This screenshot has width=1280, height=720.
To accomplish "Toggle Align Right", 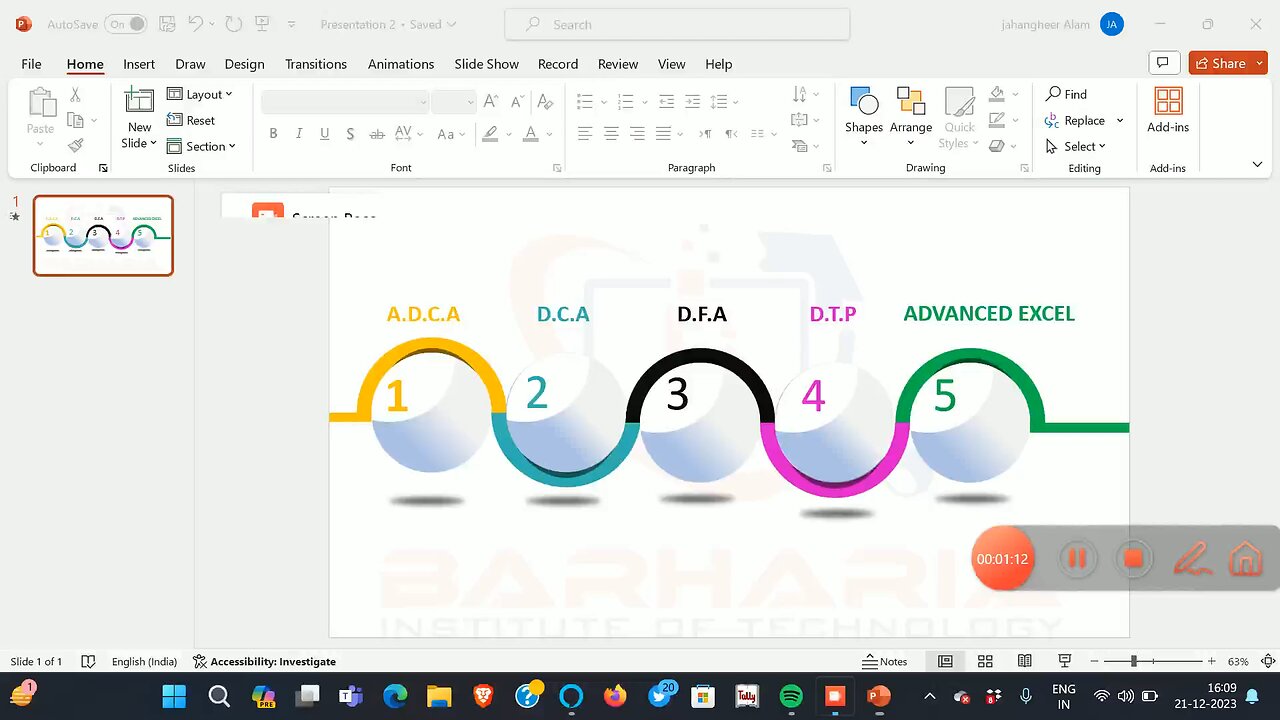I will point(637,134).
